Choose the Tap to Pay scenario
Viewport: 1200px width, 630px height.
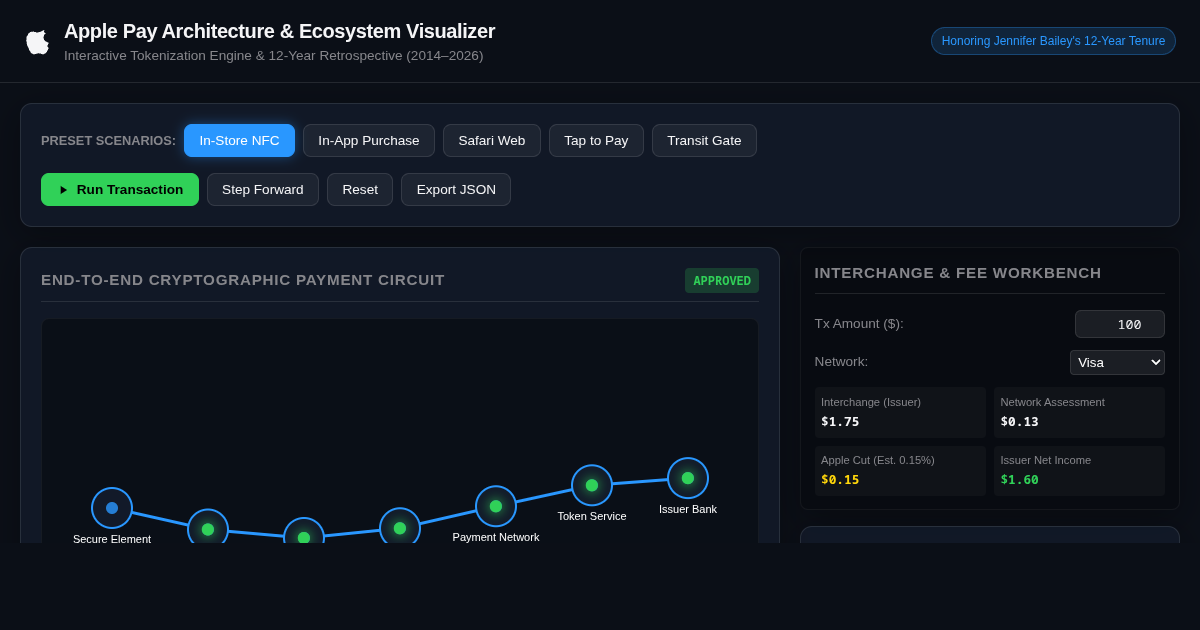point(596,140)
